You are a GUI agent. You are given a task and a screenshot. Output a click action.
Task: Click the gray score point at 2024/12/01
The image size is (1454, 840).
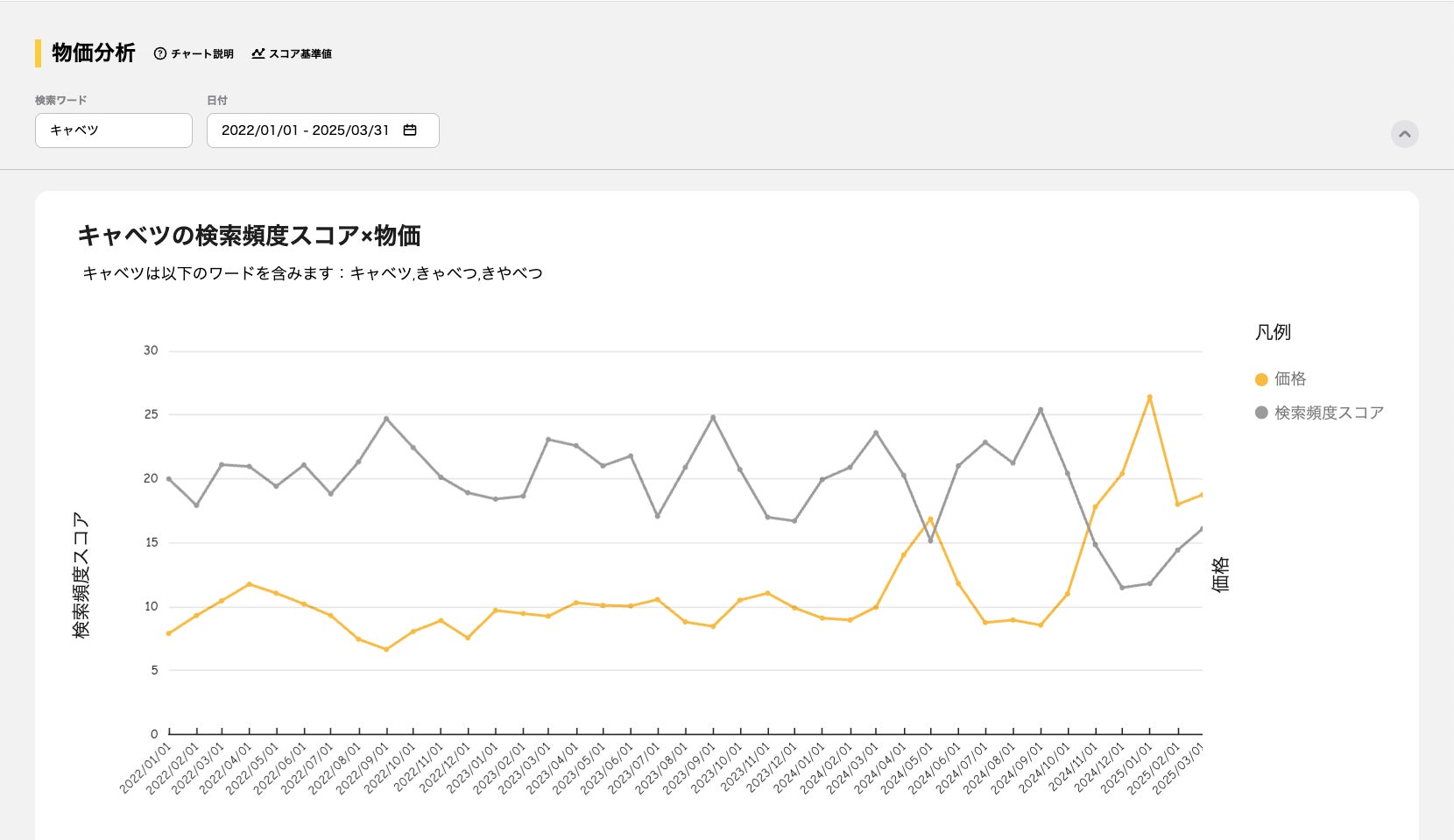click(1122, 588)
